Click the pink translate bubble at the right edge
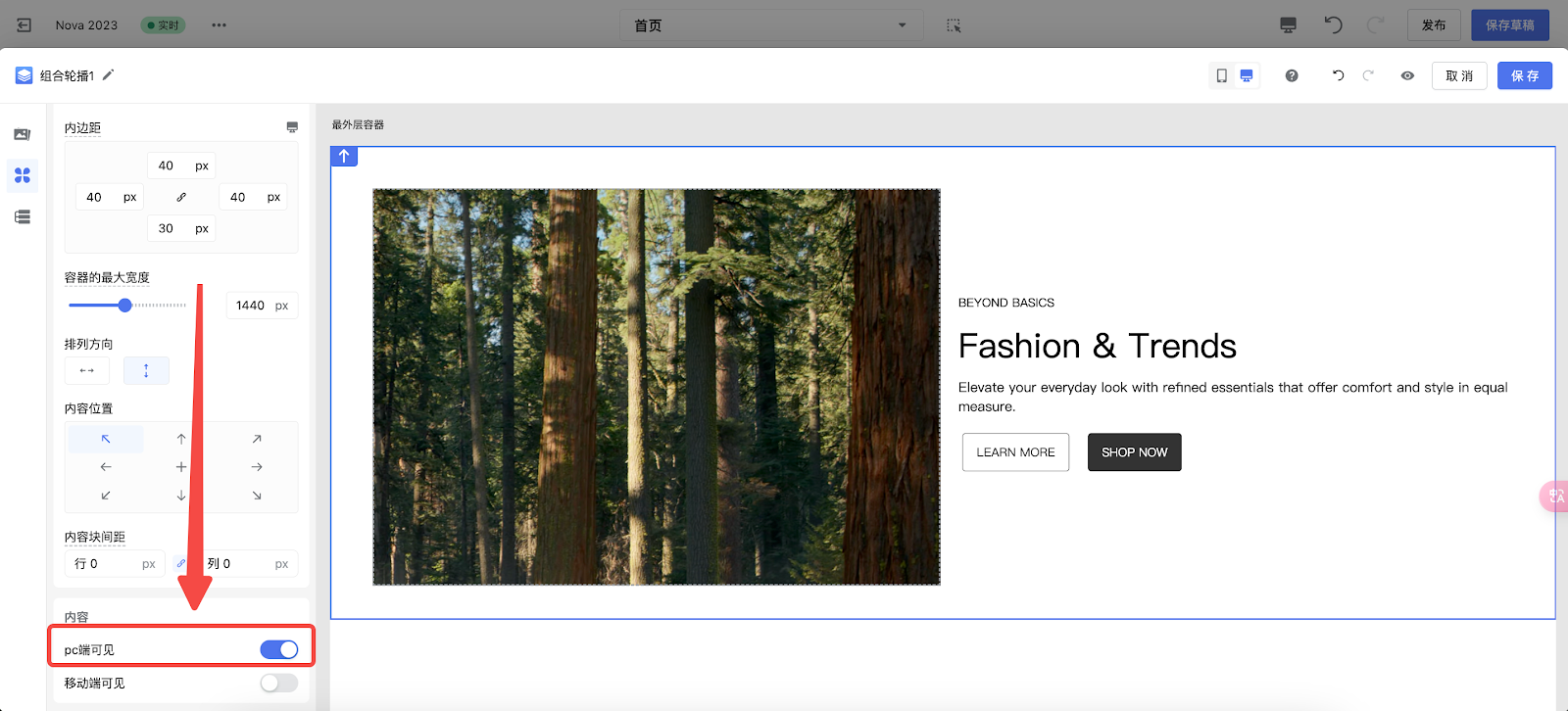Viewport: 1568px width, 711px height. 1555,497
